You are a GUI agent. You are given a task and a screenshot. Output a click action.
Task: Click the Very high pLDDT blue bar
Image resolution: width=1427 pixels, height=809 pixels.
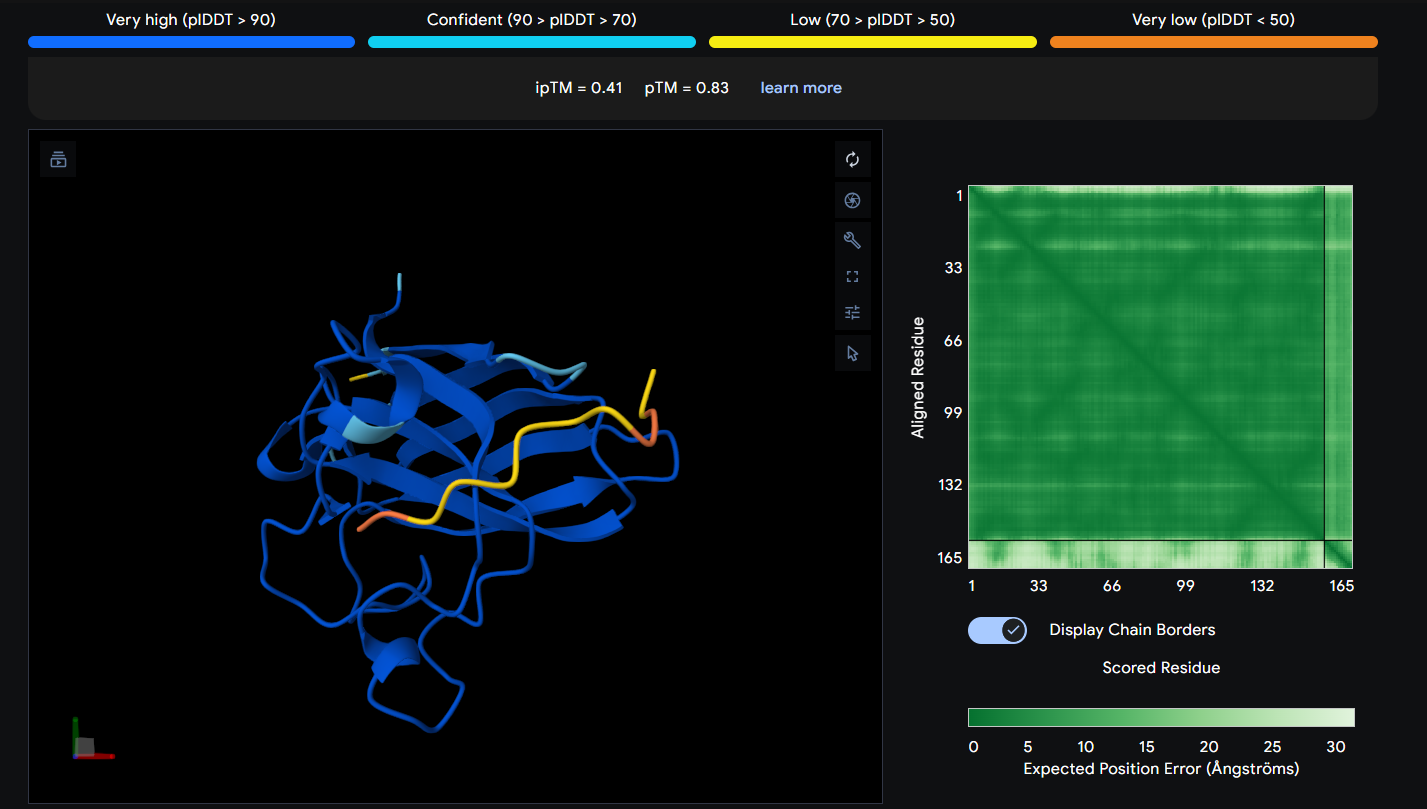(191, 42)
